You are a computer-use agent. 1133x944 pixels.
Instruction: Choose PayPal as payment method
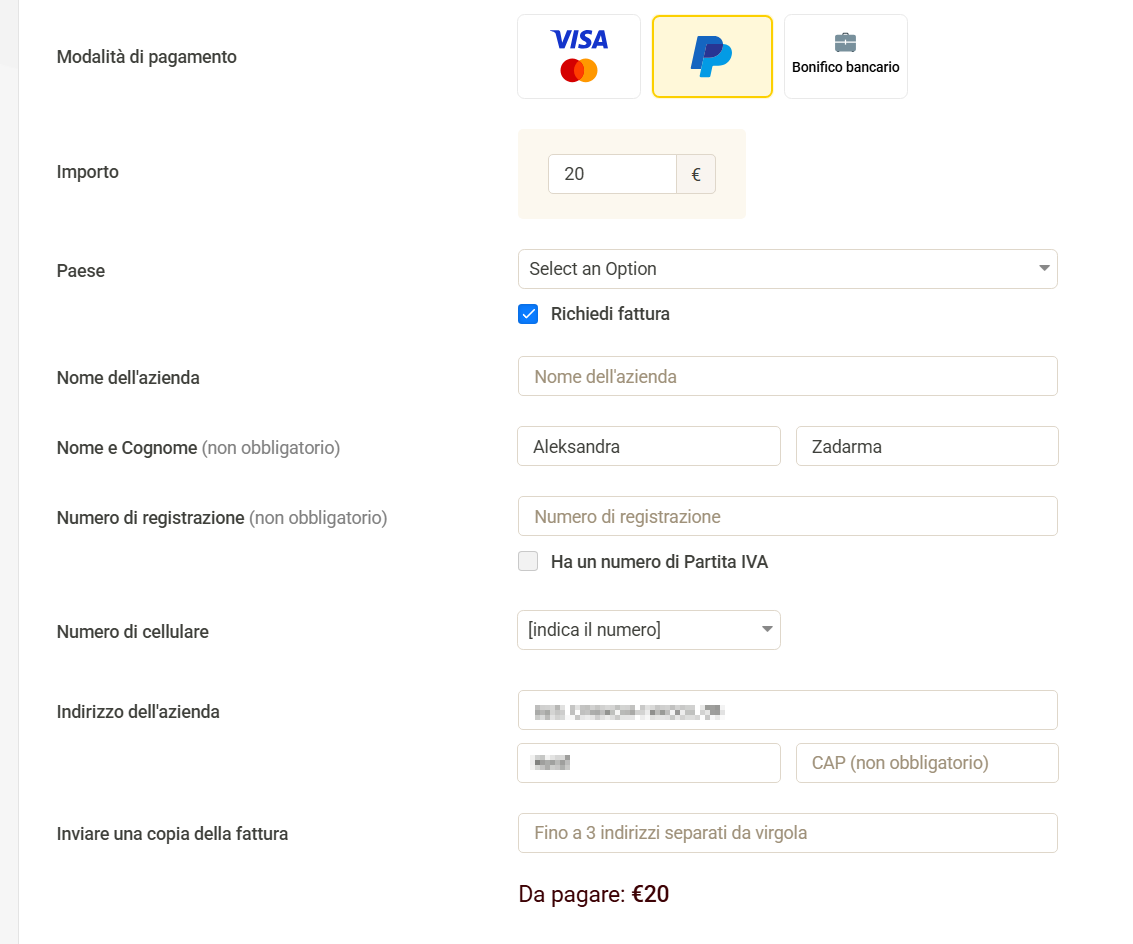tap(711, 57)
